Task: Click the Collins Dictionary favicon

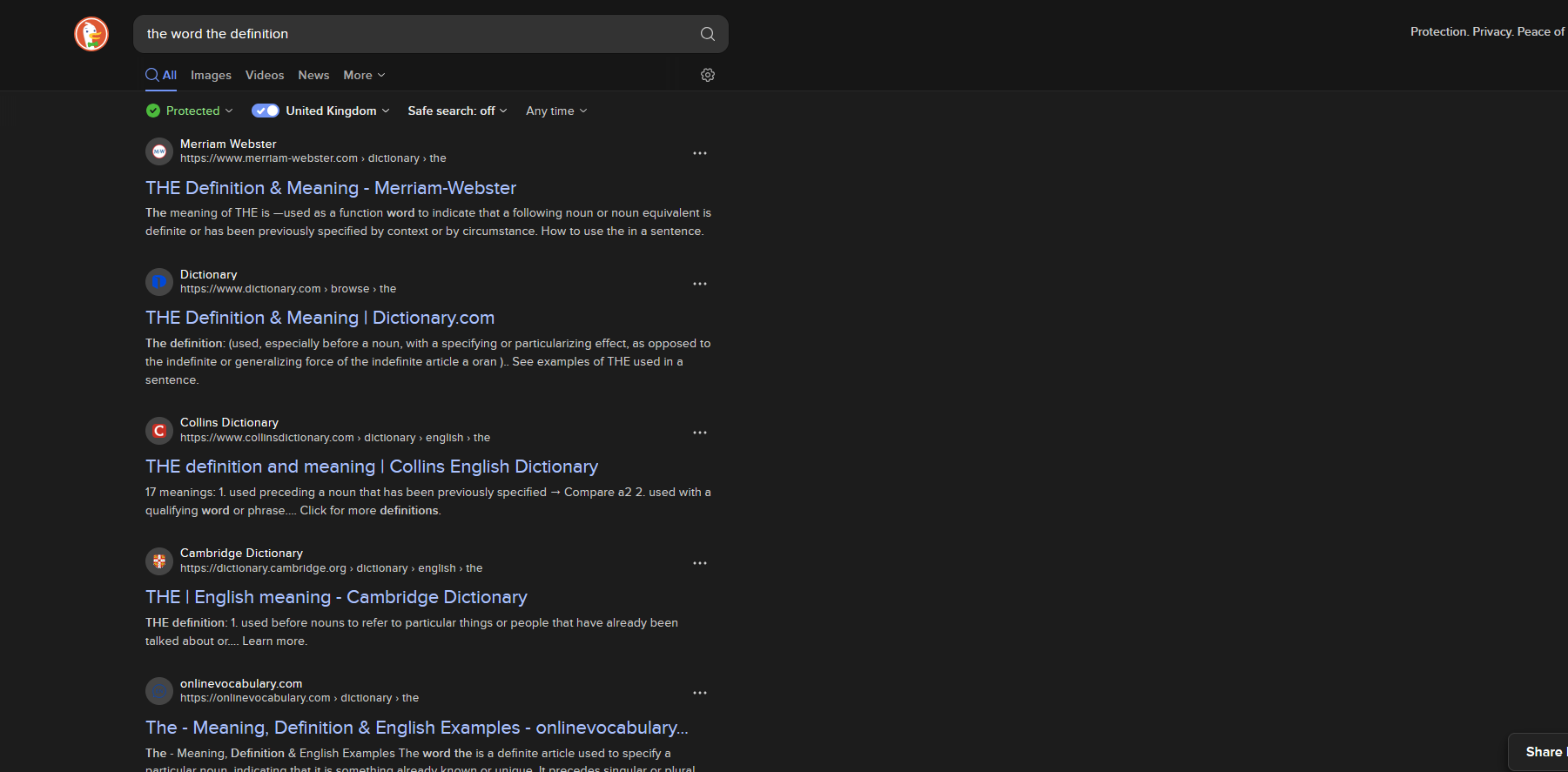Action: pos(159,431)
